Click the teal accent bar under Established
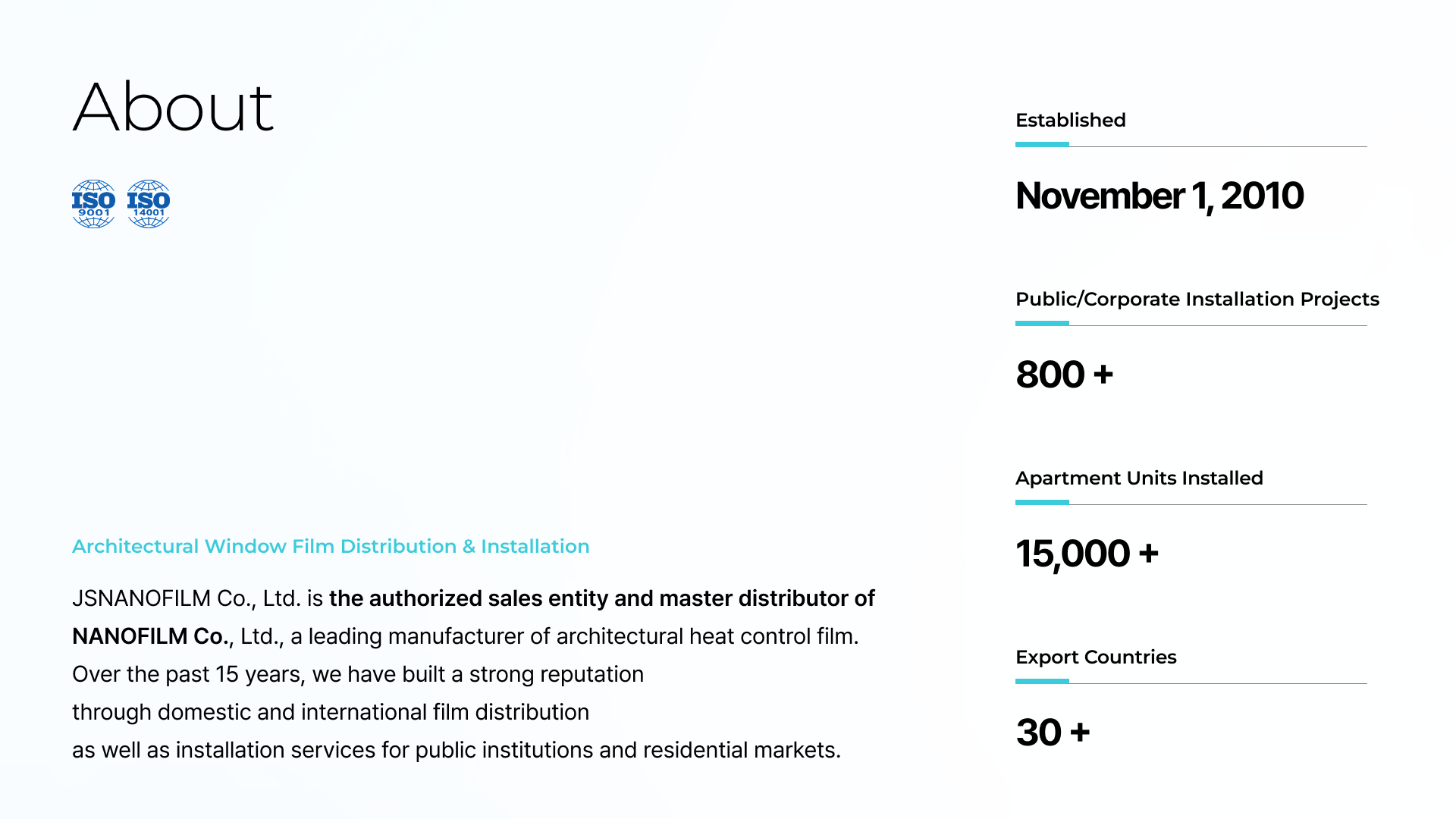1456x819 pixels. pyautogui.click(x=1042, y=144)
